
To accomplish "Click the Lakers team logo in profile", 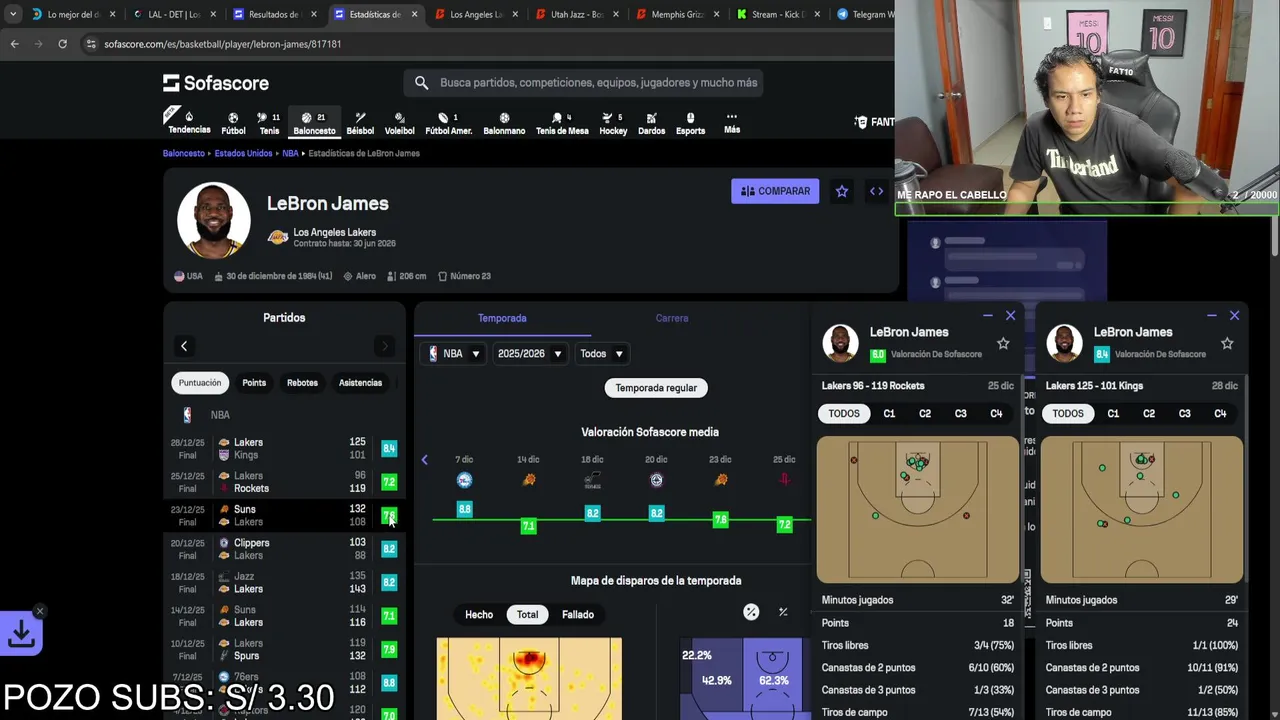I will click(x=278, y=237).
